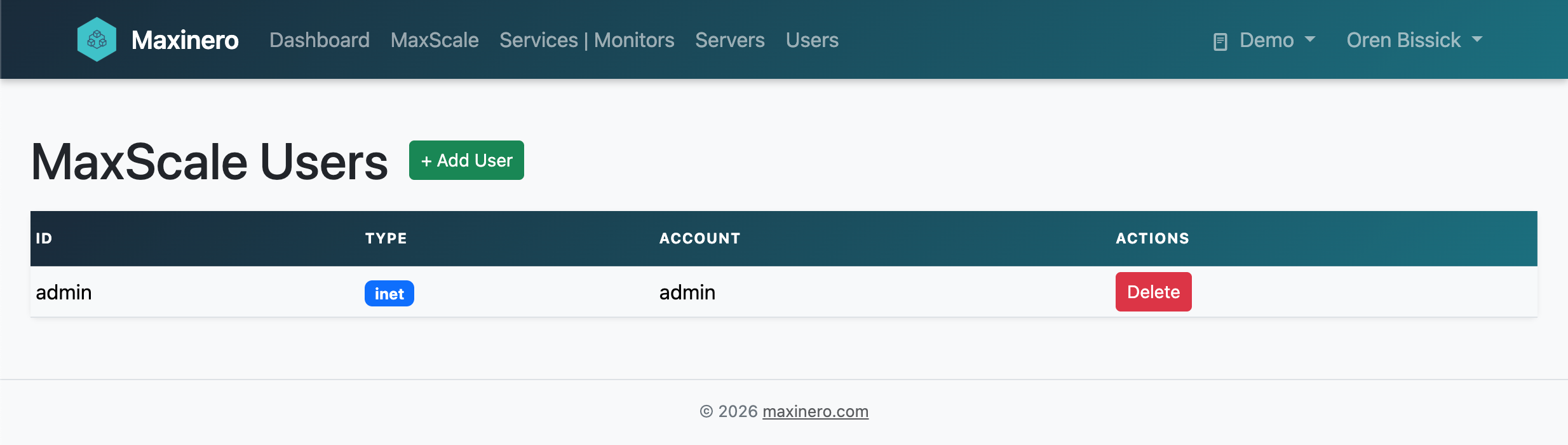Click the Maxinero hexagon logo icon
This screenshot has height=445, width=1568.
pyautogui.click(x=97, y=39)
